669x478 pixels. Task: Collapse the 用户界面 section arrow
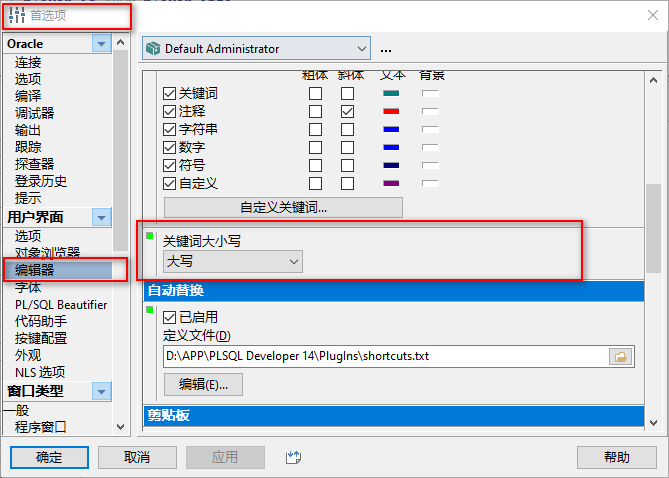click(102, 217)
